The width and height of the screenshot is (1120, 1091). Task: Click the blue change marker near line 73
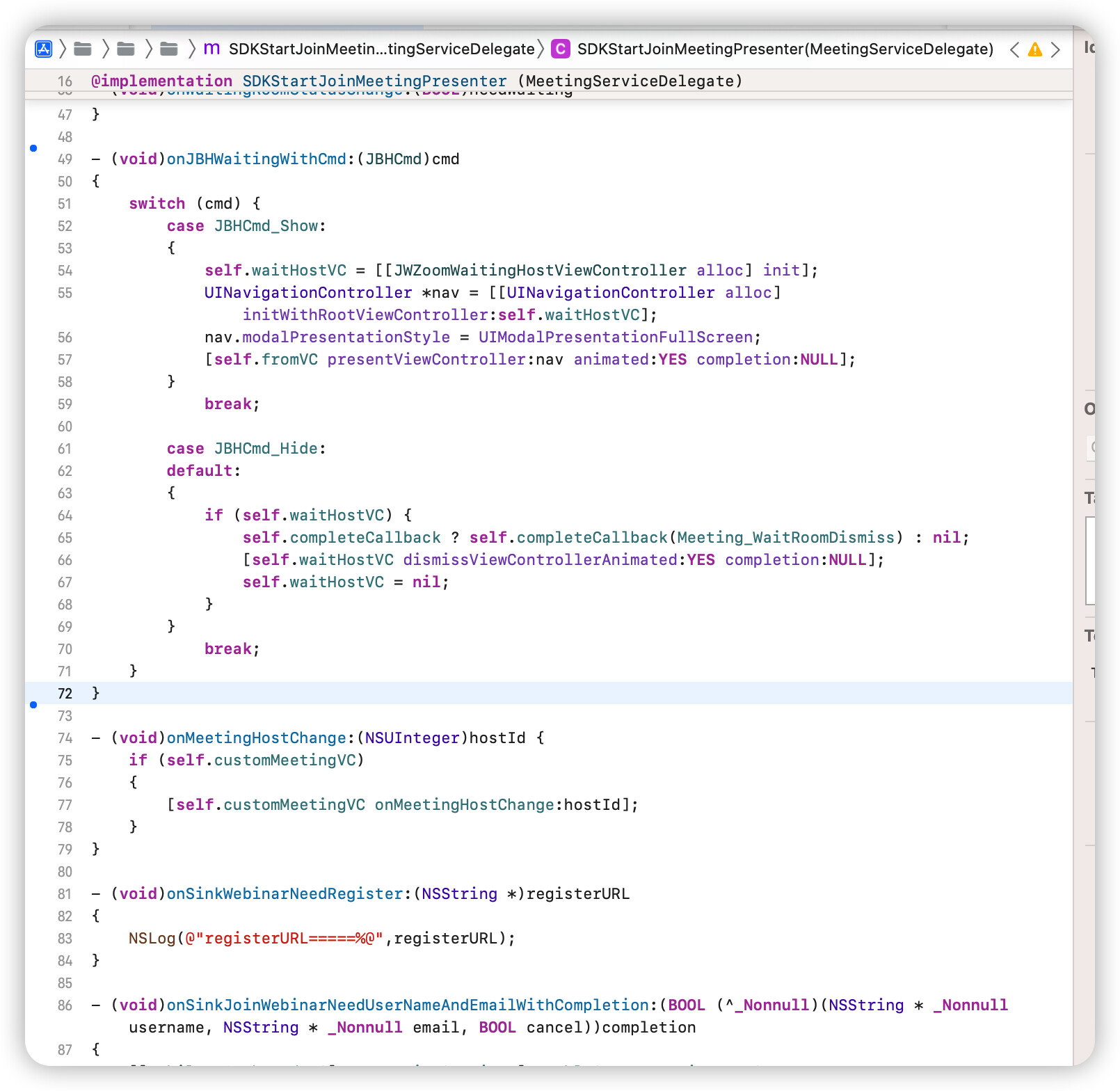(x=33, y=705)
